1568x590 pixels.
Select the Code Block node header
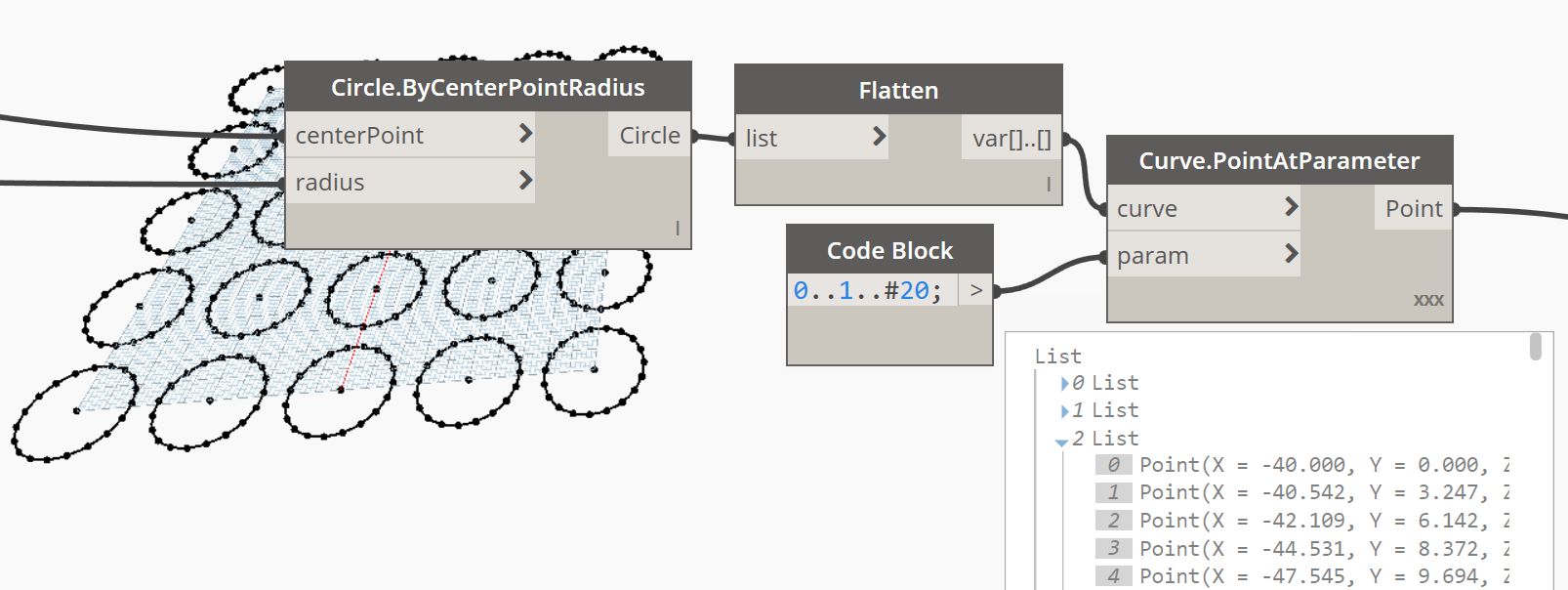click(890, 250)
